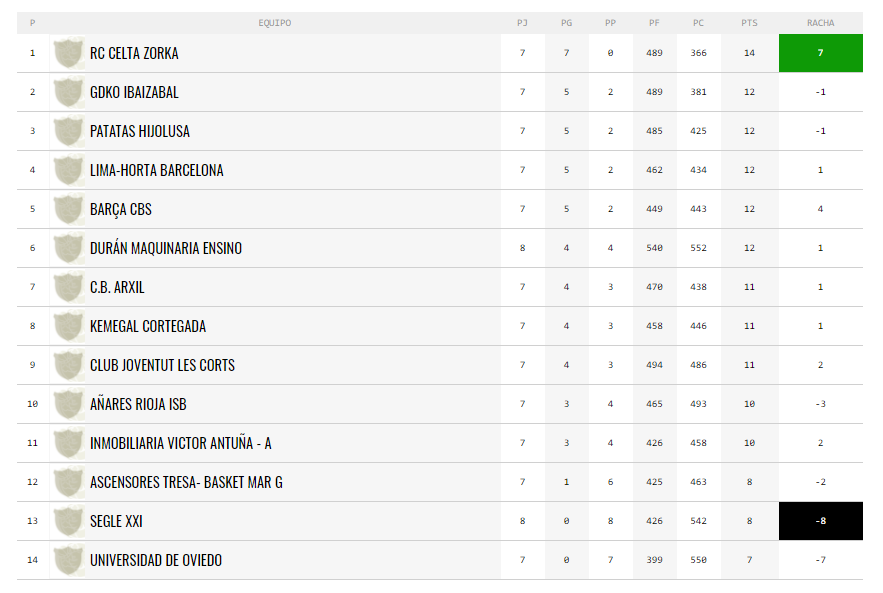Click the RC CELTA ZORKA team crest icon
This screenshot has height=593, width=883.
coord(68,53)
